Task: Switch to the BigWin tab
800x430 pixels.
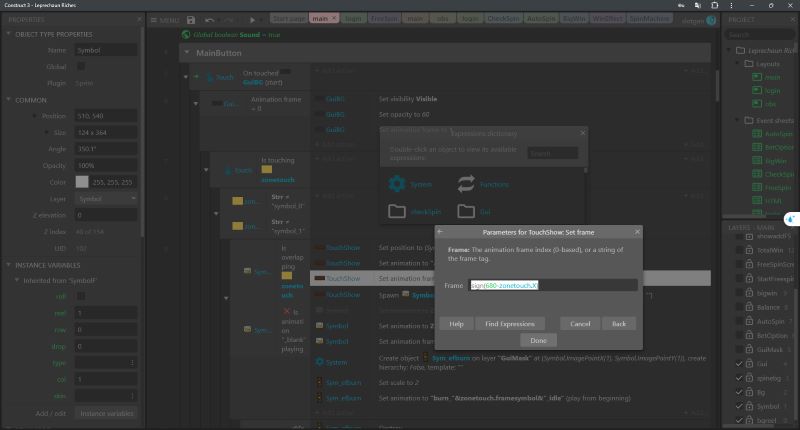Action: click(x=574, y=18)
